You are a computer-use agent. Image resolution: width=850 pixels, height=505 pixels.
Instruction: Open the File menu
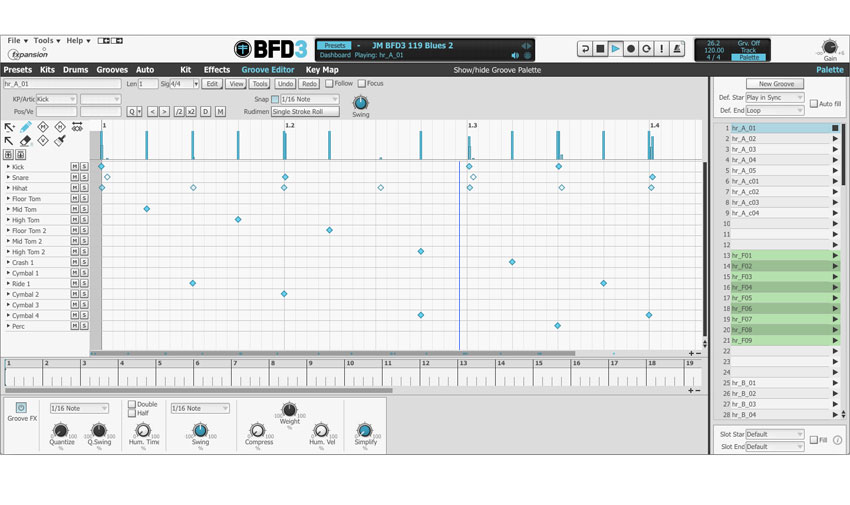(x=17, y=41)
